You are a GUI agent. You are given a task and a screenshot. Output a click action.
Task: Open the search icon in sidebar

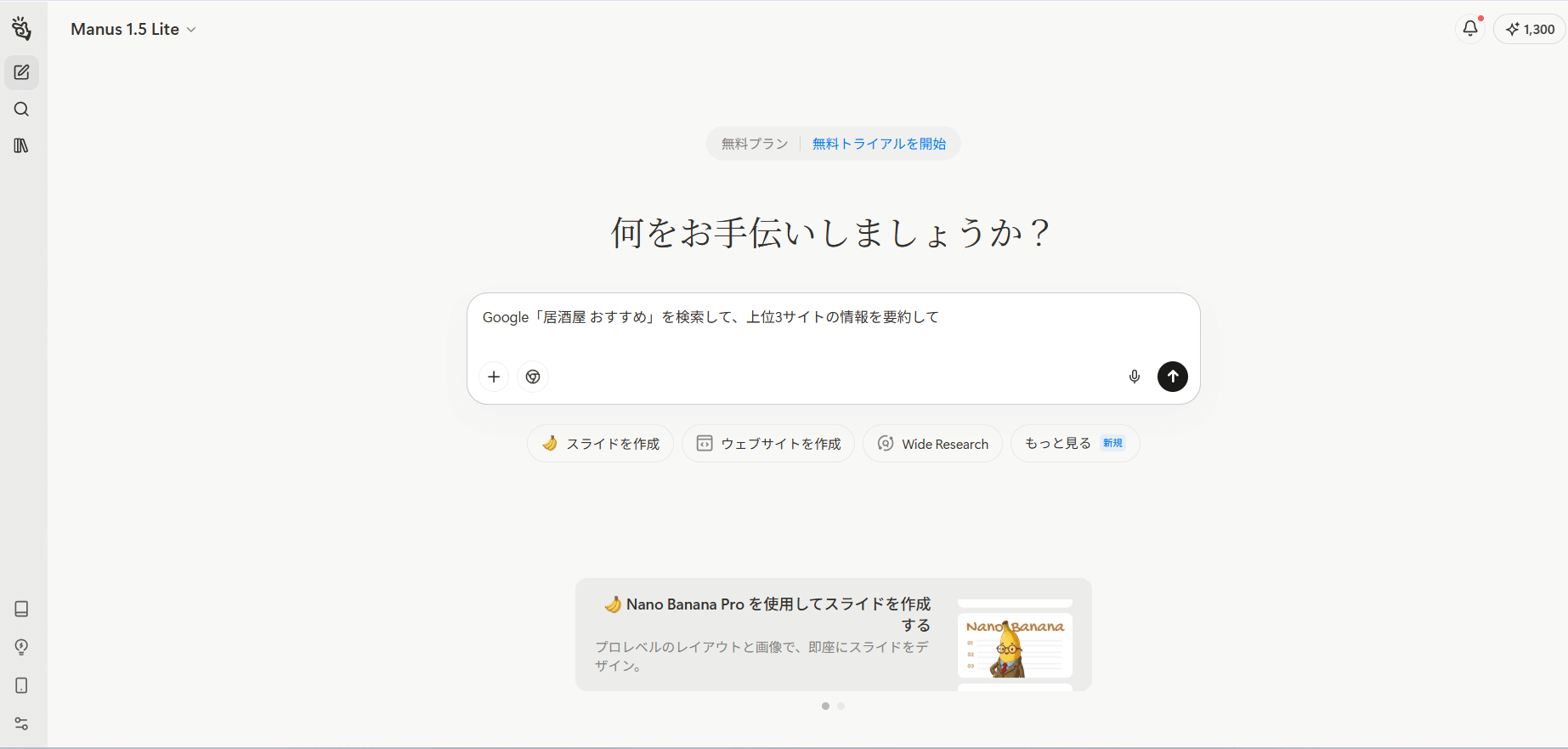(x=22, y=110)
